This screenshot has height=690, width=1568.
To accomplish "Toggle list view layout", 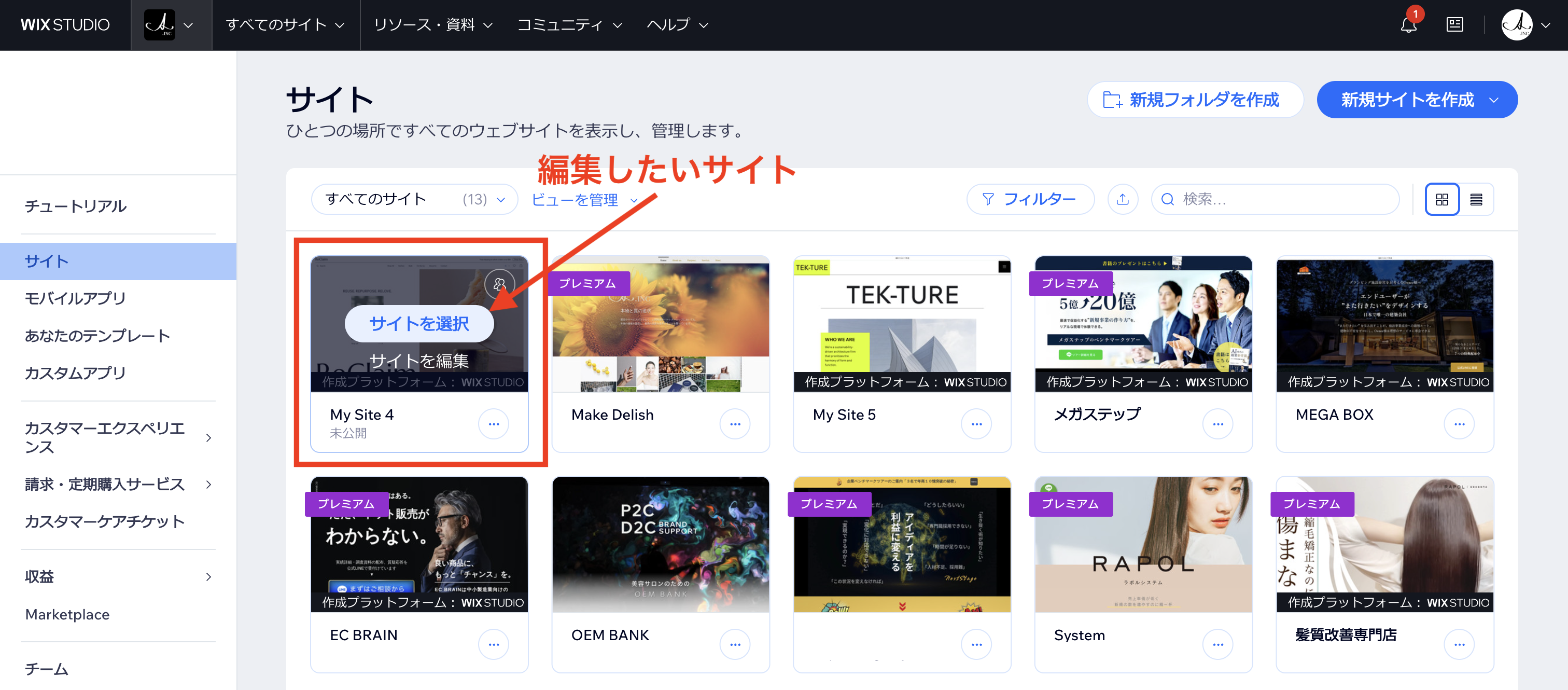I will tap(1476, 199).
